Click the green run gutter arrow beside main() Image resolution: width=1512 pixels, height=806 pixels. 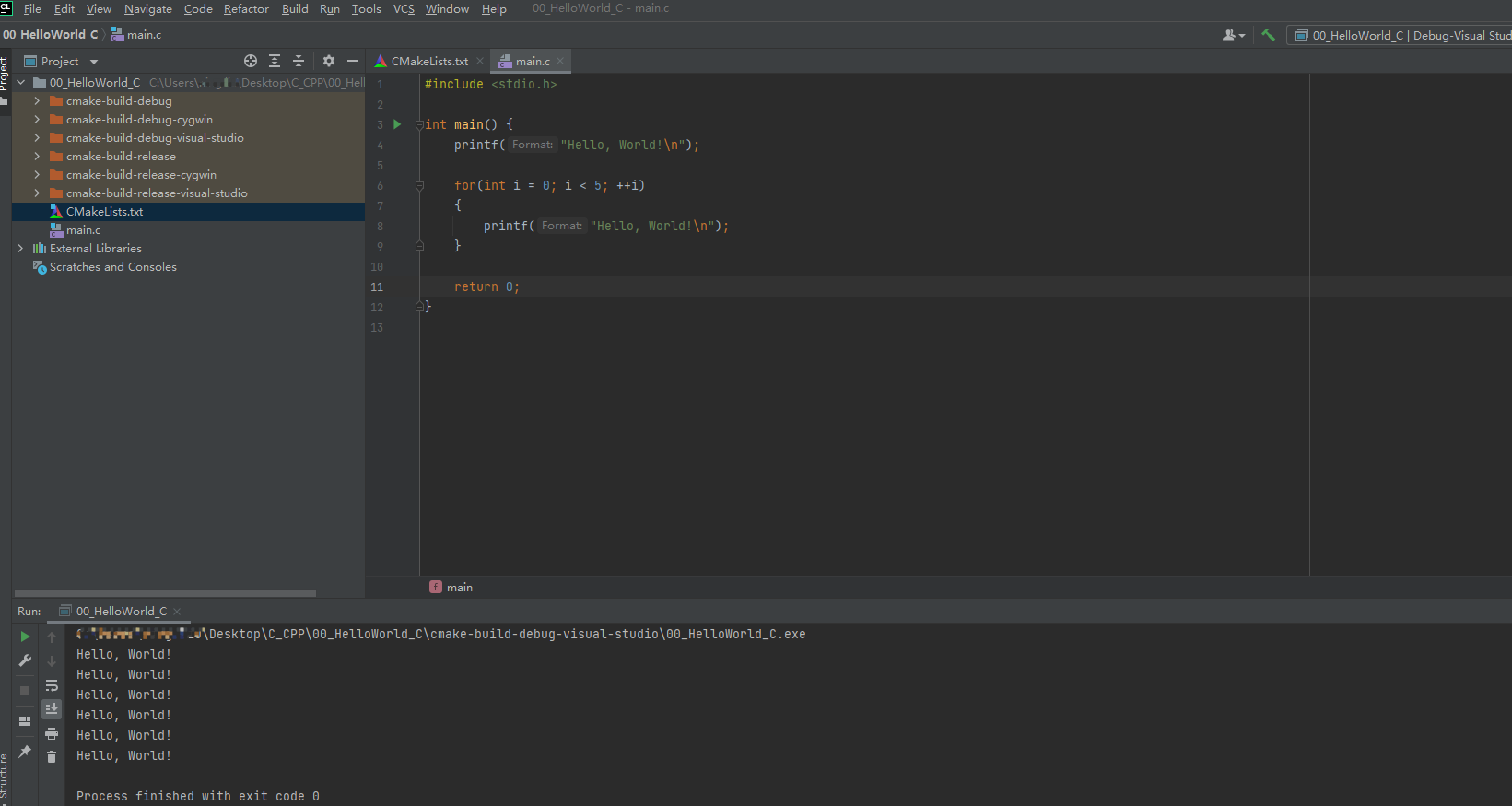[397, 124]
